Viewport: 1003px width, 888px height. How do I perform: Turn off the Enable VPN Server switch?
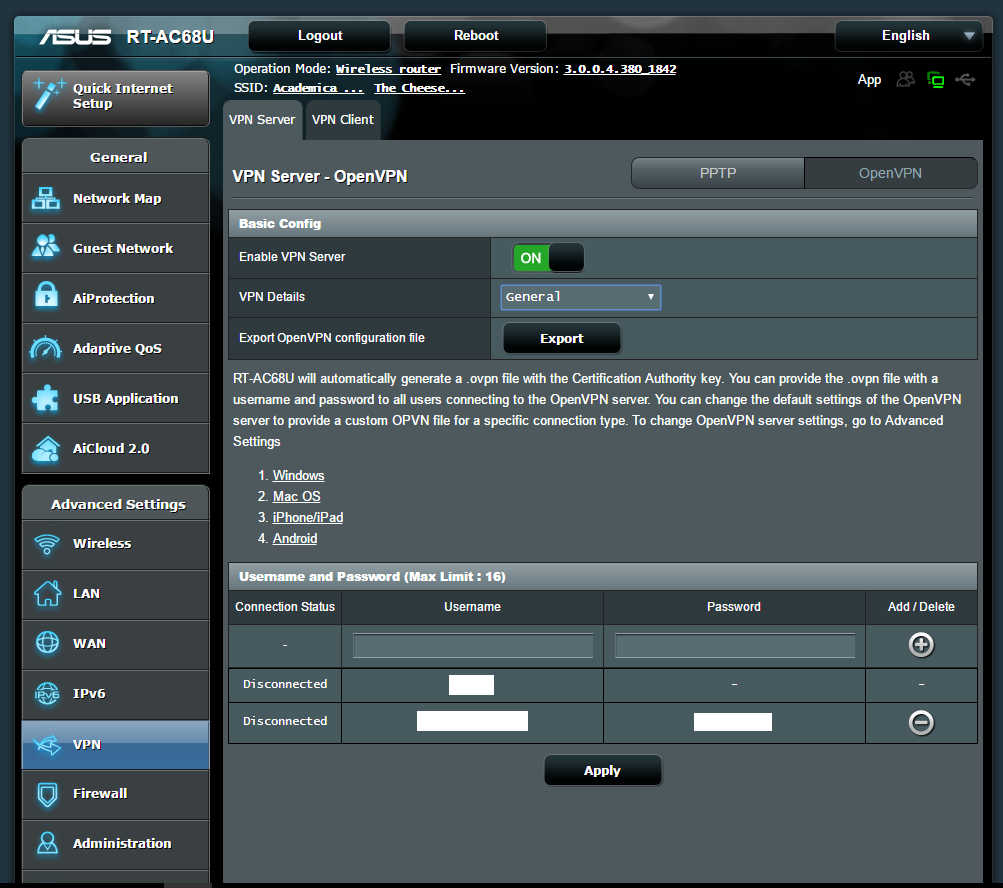click(x=548, y=258)
